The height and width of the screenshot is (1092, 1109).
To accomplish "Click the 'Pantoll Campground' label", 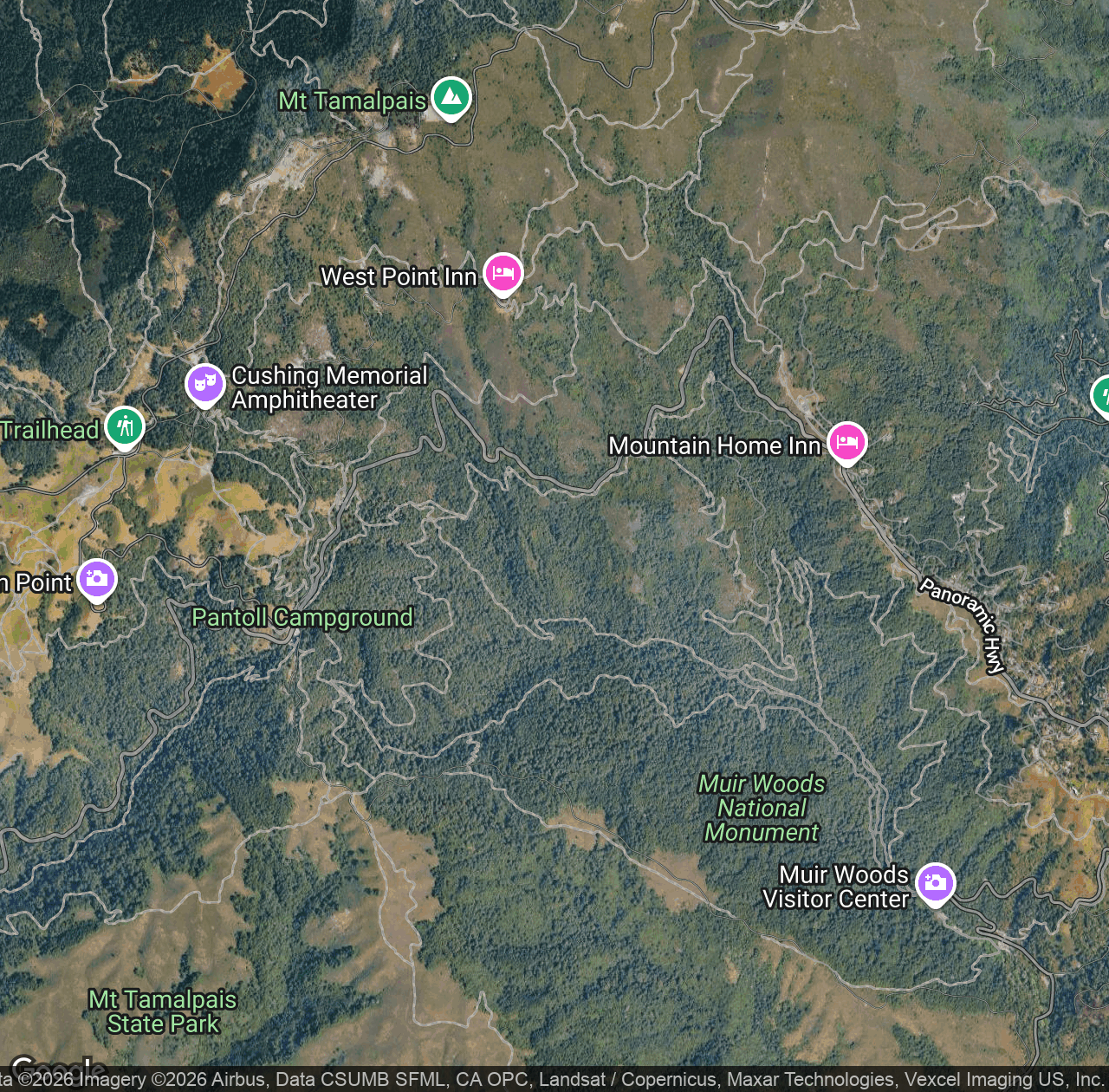I will 302,617.
